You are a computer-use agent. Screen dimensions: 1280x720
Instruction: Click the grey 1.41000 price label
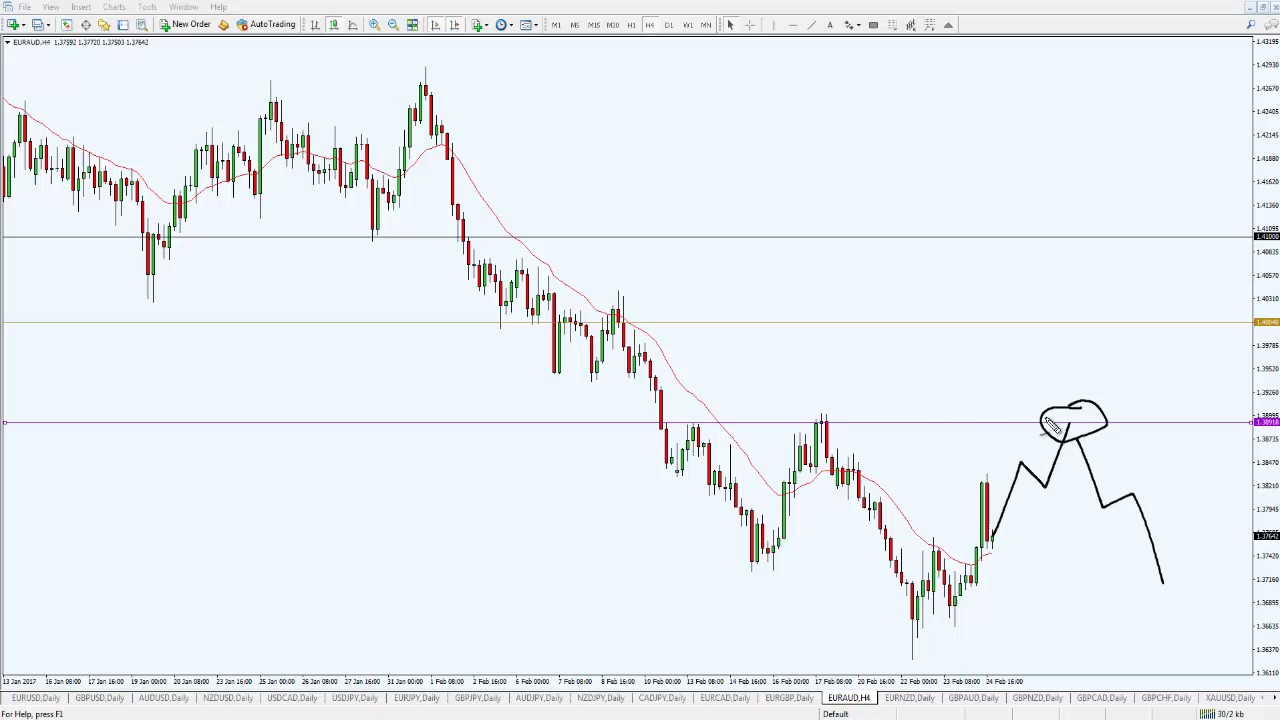[x=1266, y=237]
